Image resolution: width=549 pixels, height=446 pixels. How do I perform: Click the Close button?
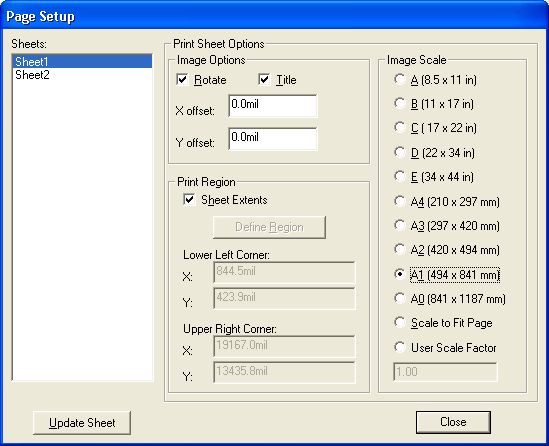pos(453,422)
